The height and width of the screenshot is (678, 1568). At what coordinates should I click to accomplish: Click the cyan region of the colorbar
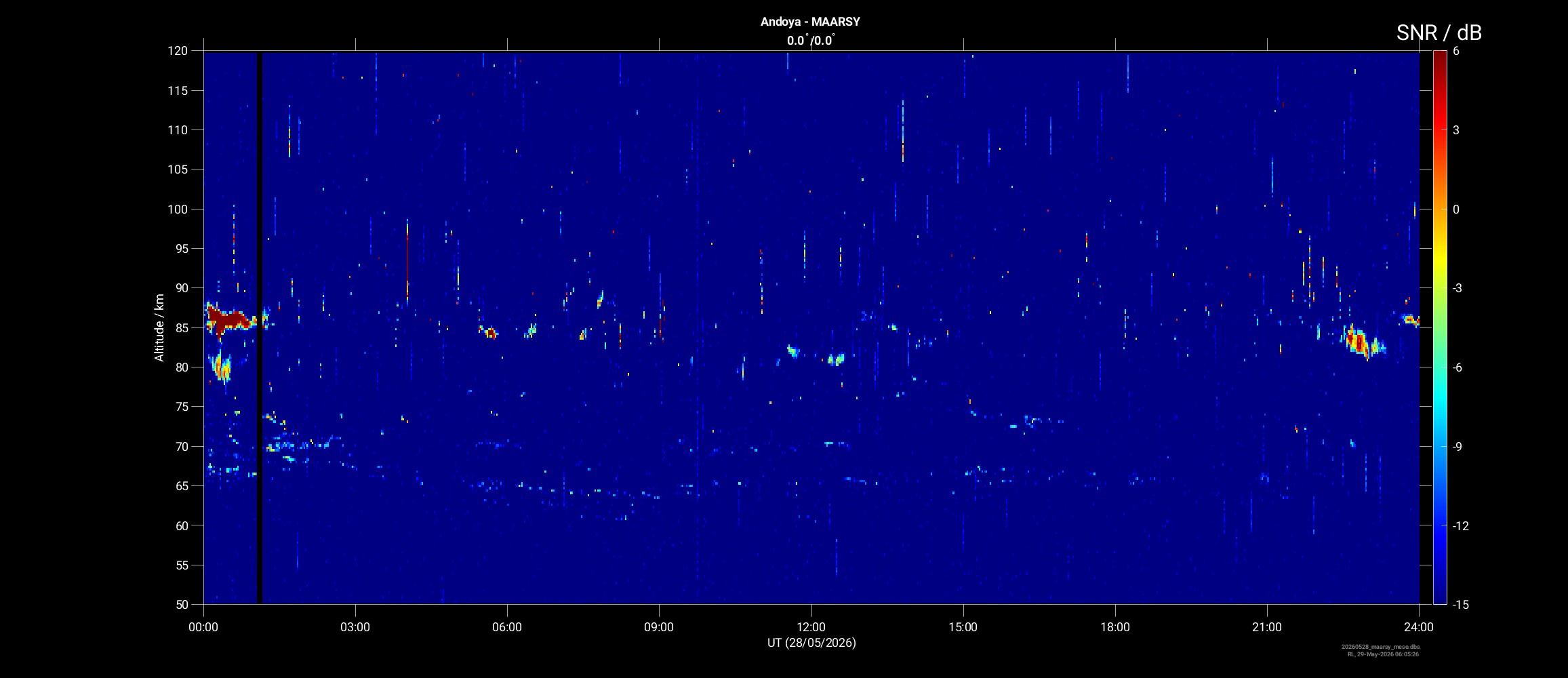click(1440, 400)
